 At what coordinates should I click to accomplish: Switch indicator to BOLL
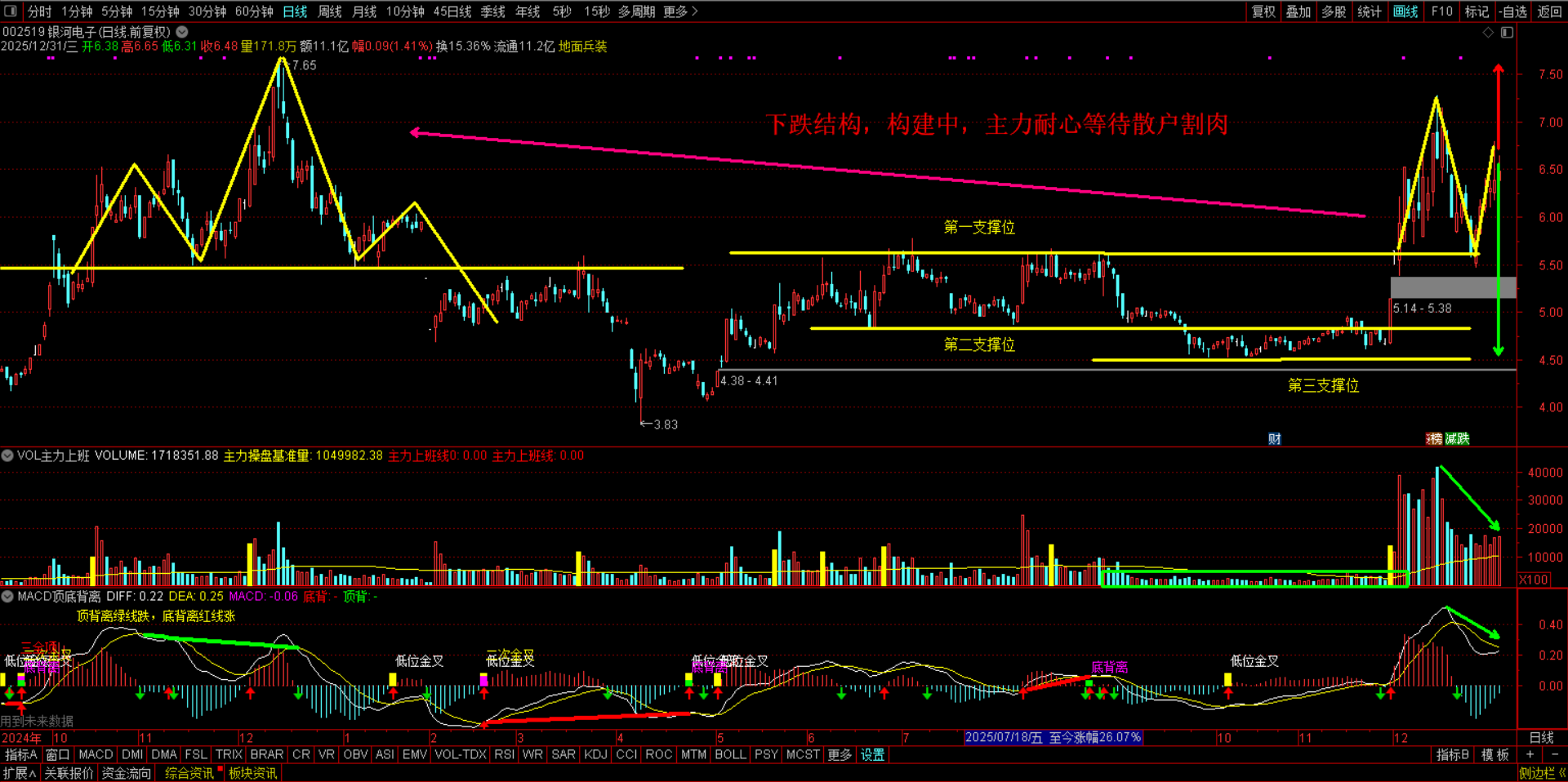pos(731,754)
